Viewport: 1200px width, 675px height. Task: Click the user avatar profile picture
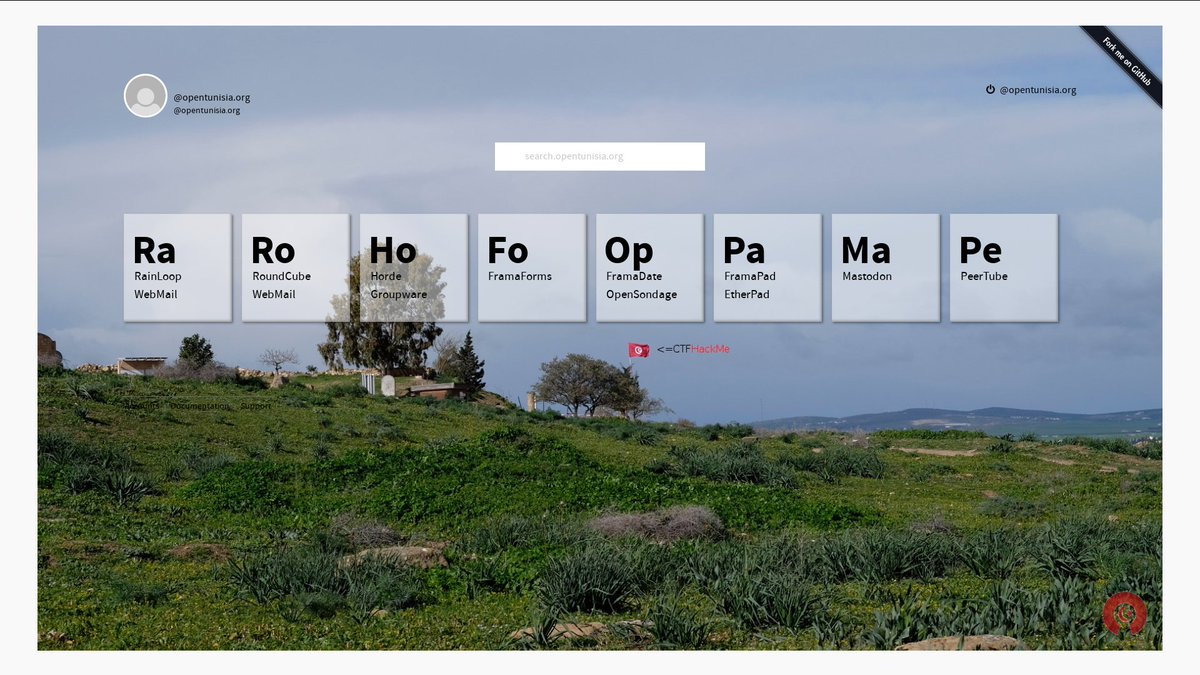(145, 96)
